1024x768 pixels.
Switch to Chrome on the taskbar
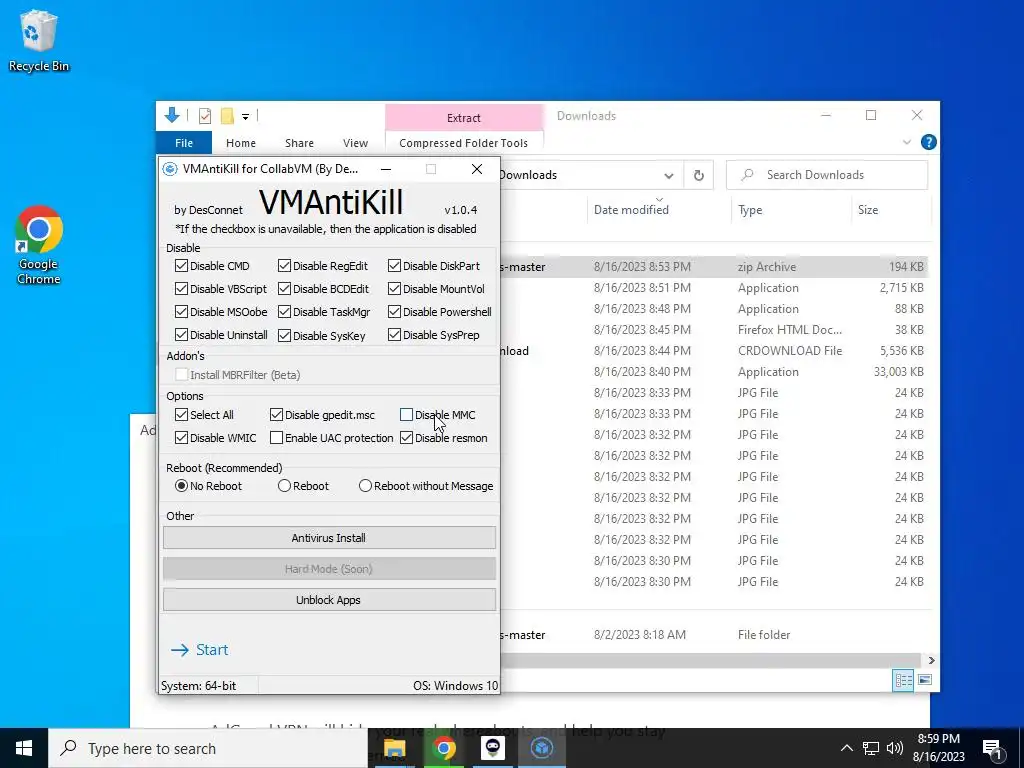pos(443,748)
